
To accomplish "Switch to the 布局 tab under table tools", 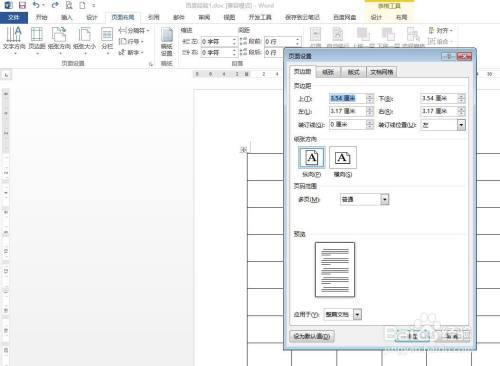I will [401, 17].
